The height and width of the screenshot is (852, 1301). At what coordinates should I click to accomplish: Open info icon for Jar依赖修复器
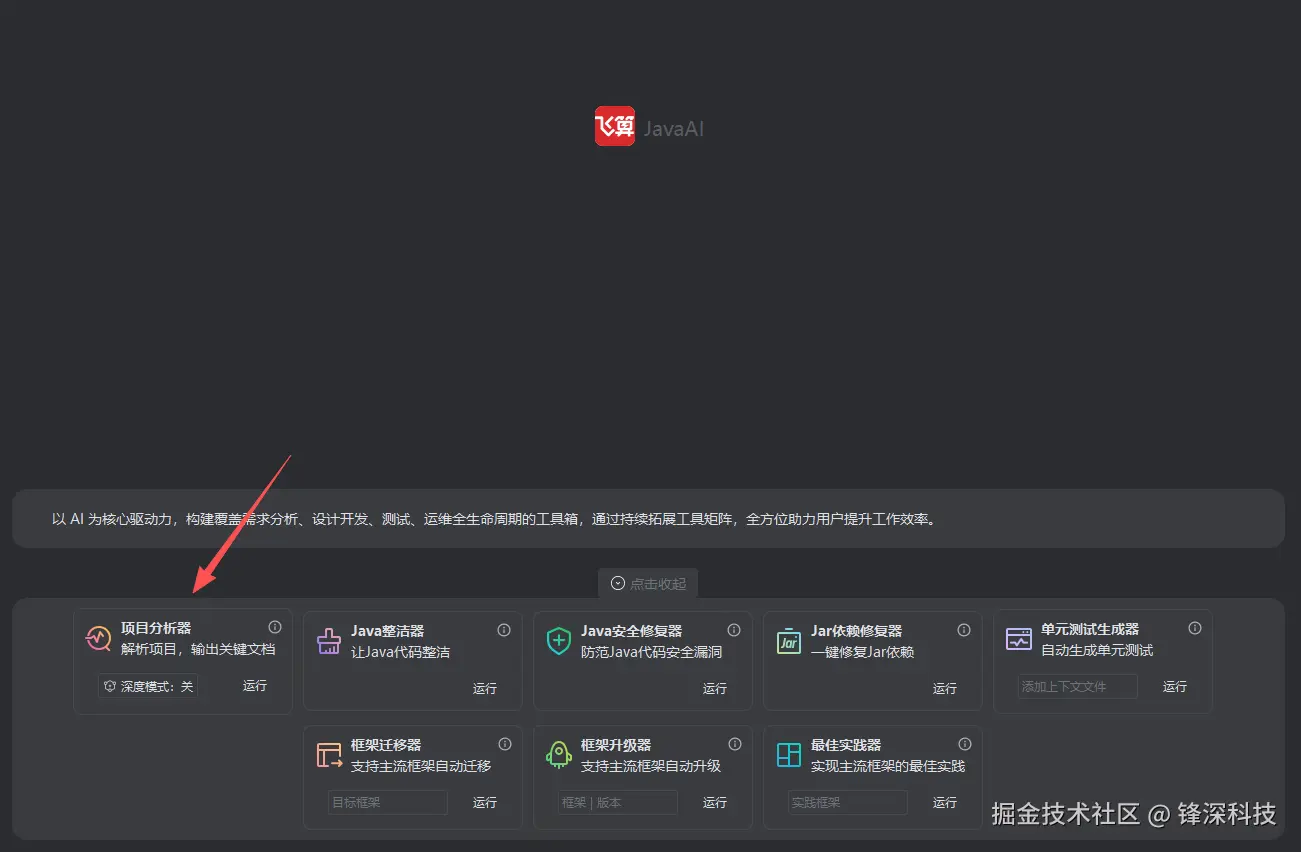pyautogui.click(x=964, y=630)
